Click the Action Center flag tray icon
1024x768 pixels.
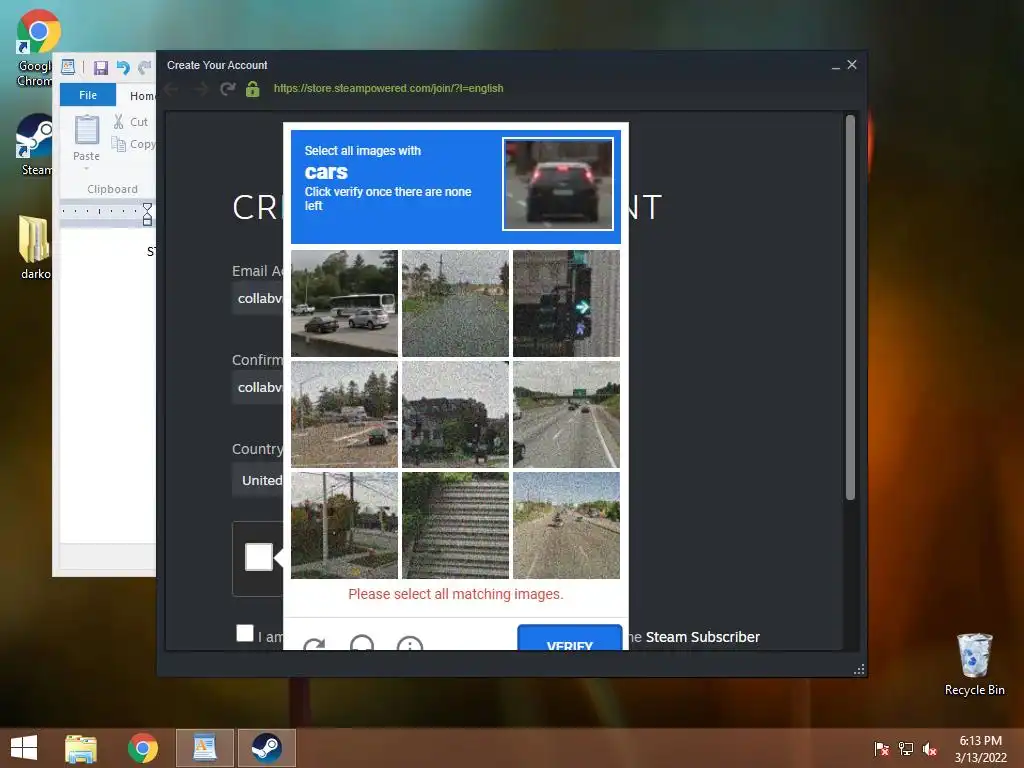882,748
